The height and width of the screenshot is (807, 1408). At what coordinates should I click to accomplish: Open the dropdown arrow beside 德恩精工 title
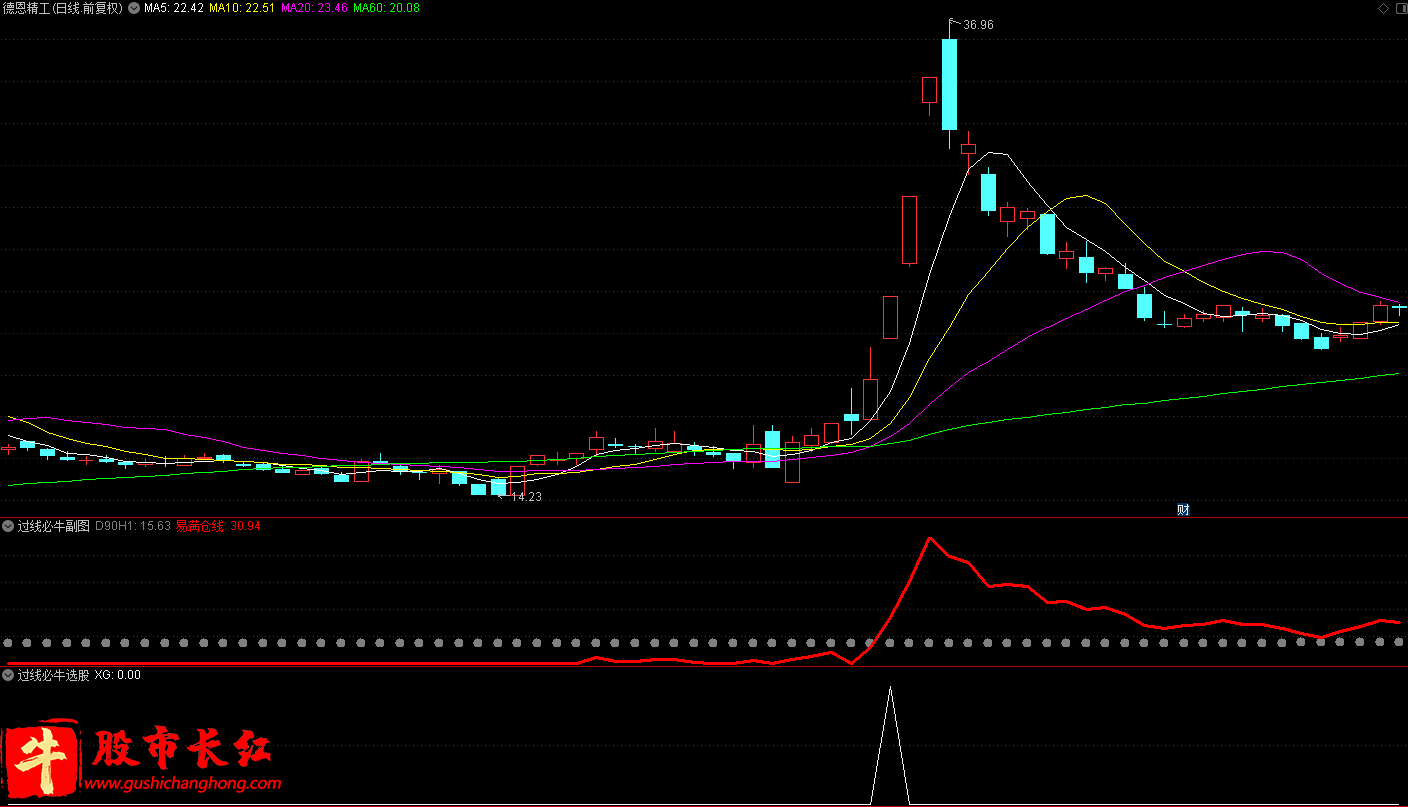(134, 8)
